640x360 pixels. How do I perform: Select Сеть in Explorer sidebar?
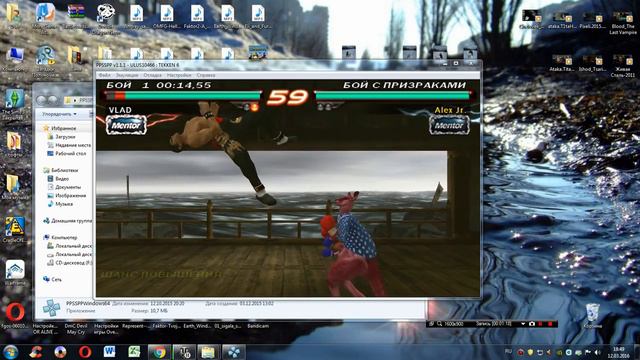(52, 280)
